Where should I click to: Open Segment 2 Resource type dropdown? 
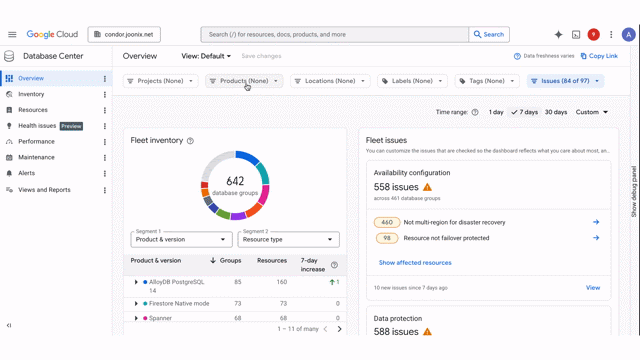tap(288, 240)
